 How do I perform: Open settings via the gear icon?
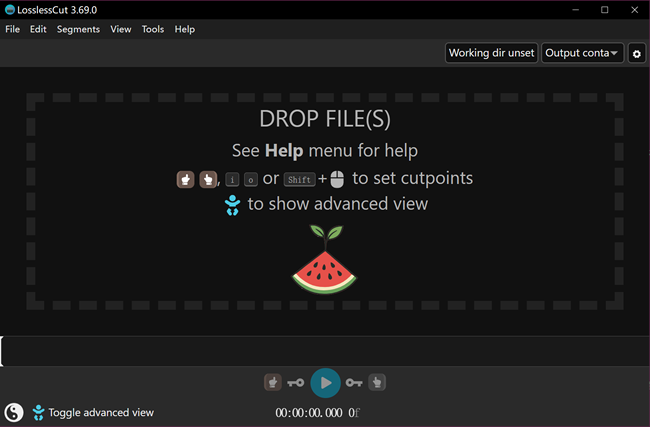point(637,53)
